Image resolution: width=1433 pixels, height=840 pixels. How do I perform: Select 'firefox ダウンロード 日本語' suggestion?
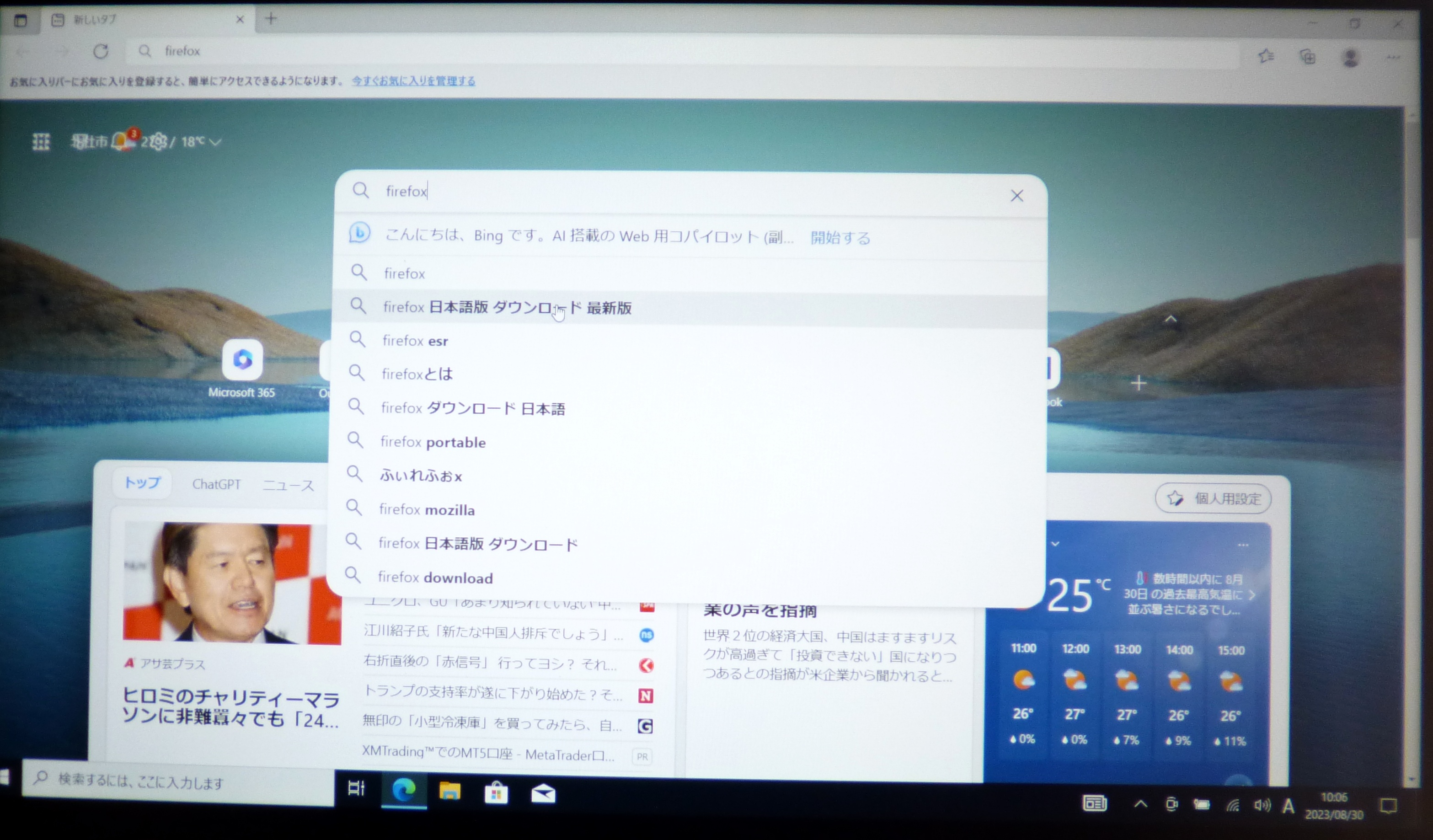[688, 408]
